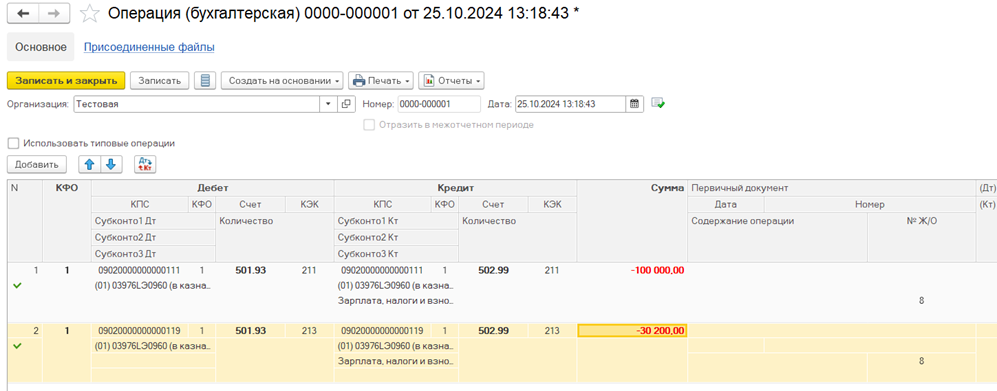Go forward with the right arrow button
Screen dimensions: 997x391
[54, 14]
